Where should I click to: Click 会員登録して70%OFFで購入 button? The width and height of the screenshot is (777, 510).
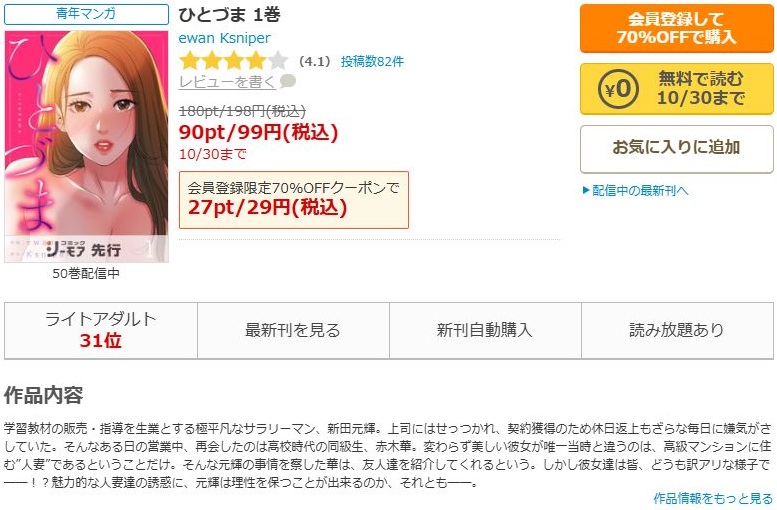coord(676,28)
